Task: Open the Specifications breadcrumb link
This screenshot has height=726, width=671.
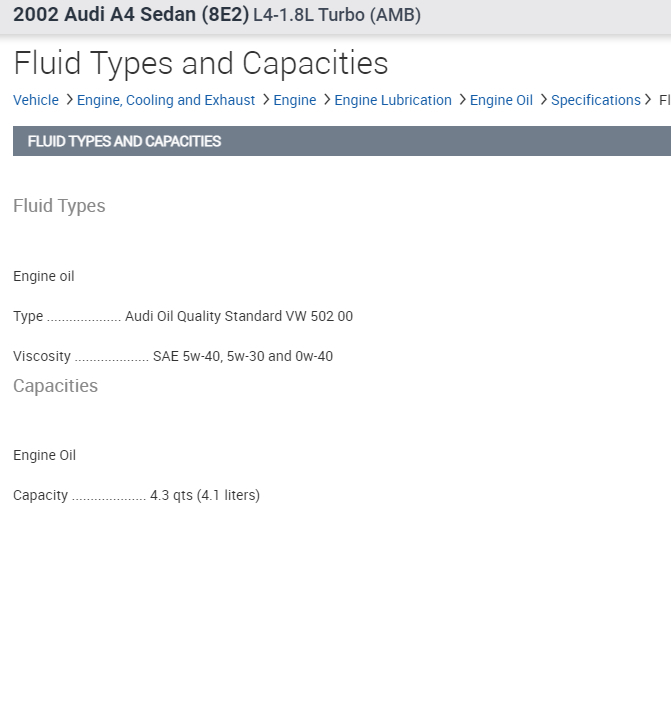Action: [595, 100]
